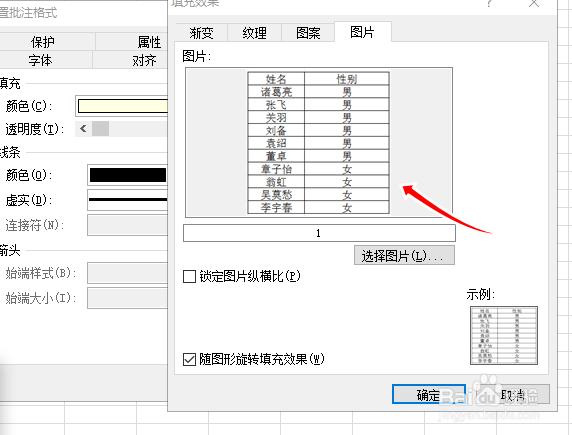Click the 选择图片(L)... button
This screenshot has height=435, width=572.
(404, 255)
